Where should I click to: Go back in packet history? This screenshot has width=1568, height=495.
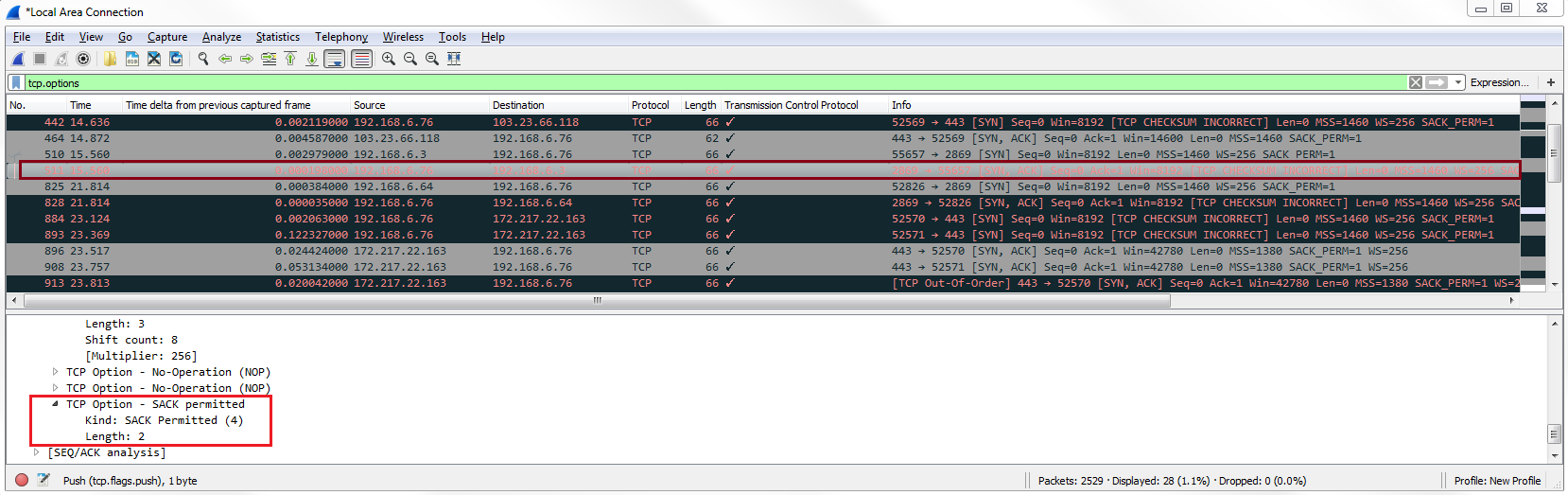coord(225,59)
